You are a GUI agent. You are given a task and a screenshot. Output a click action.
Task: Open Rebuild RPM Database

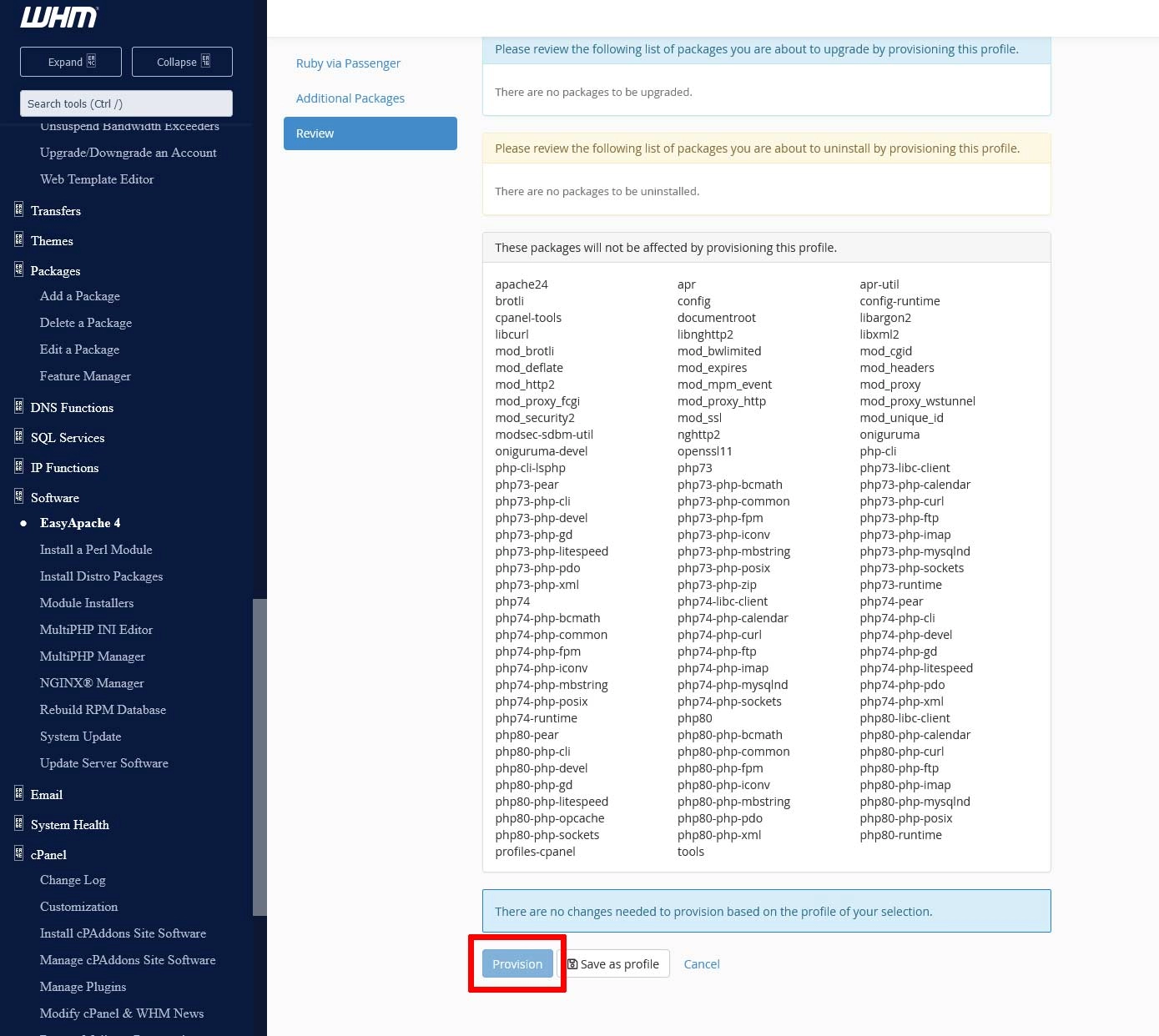tap(103, 710)
